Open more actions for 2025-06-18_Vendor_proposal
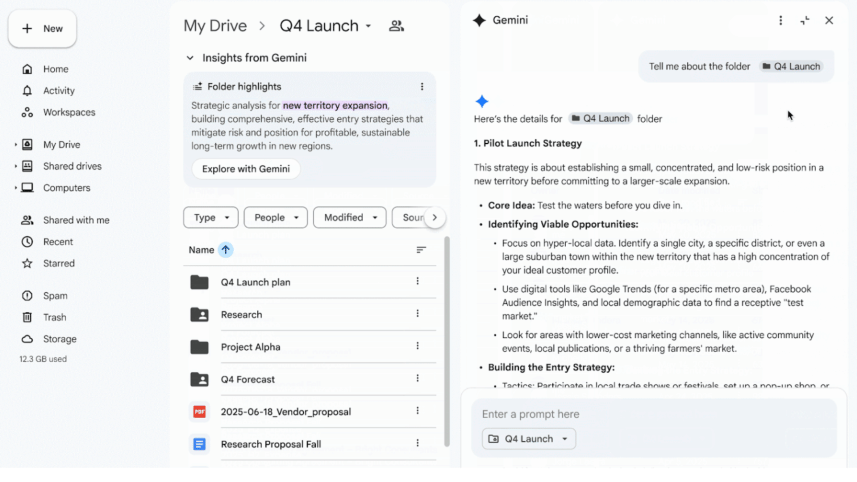This screenshot has height=482, width=857. 418,410
